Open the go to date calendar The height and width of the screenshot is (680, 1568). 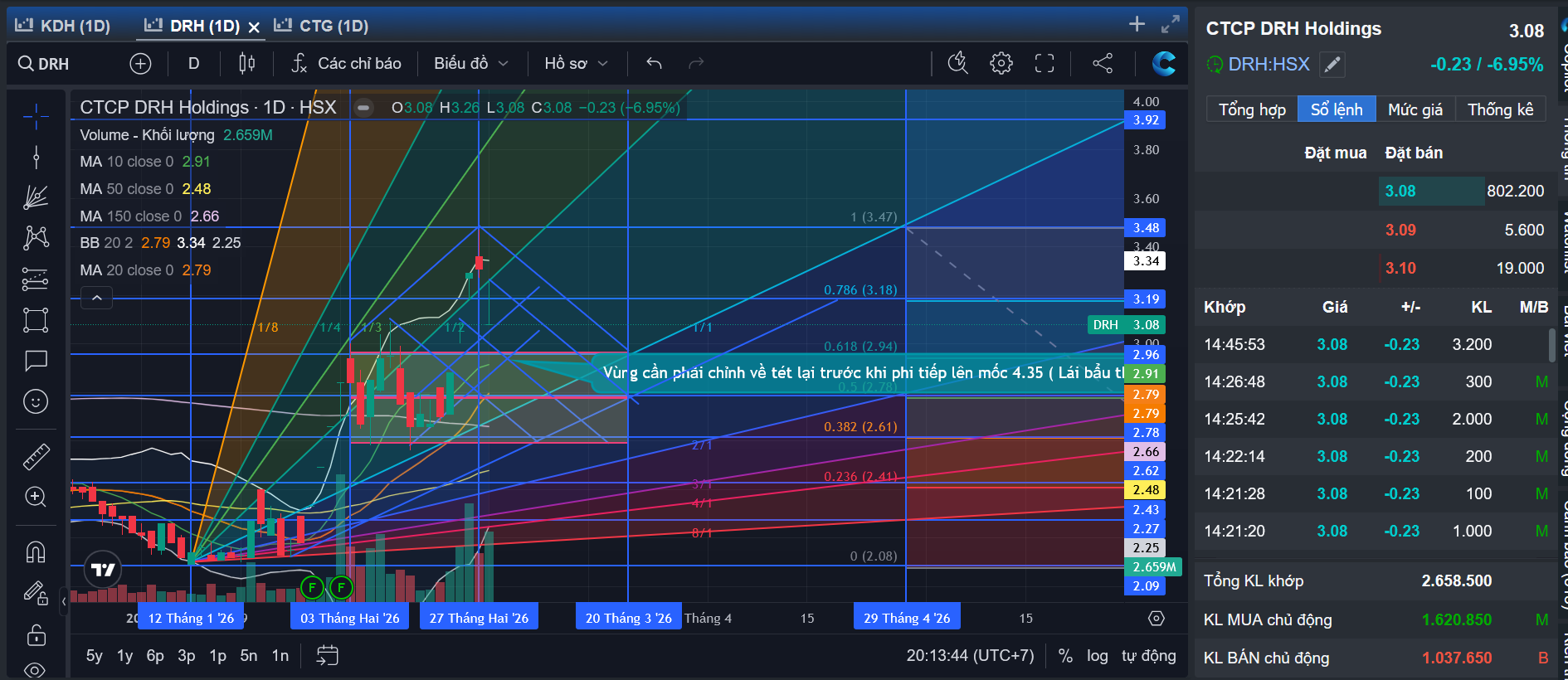coord(327,656)
